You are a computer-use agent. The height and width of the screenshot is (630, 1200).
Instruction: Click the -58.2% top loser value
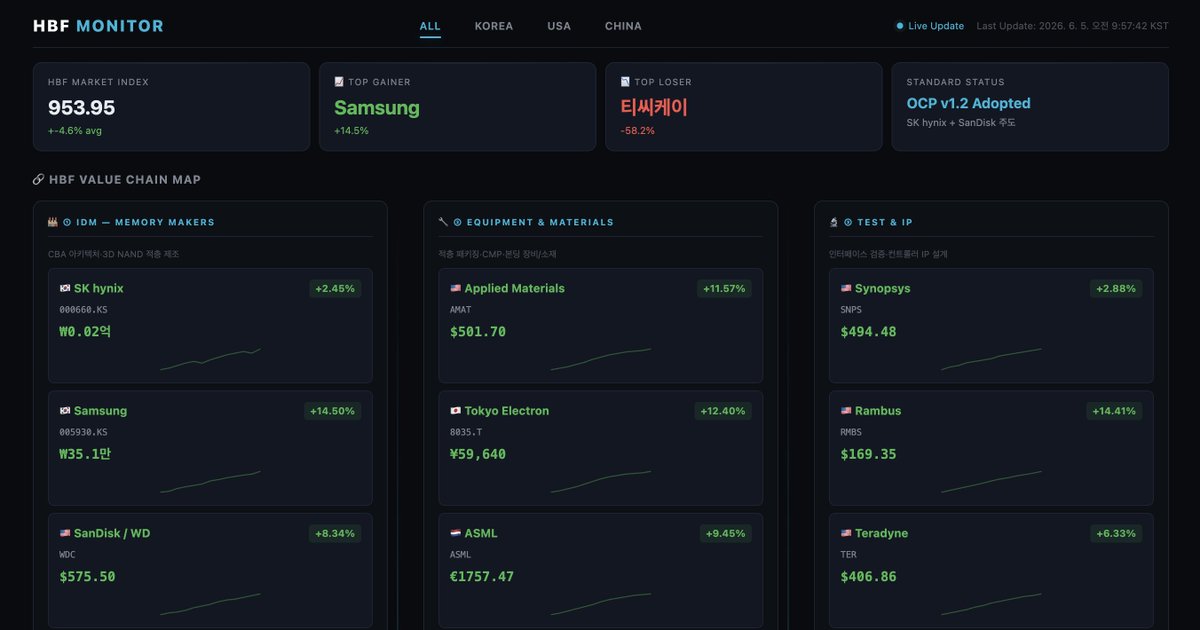tap(637, 131)
